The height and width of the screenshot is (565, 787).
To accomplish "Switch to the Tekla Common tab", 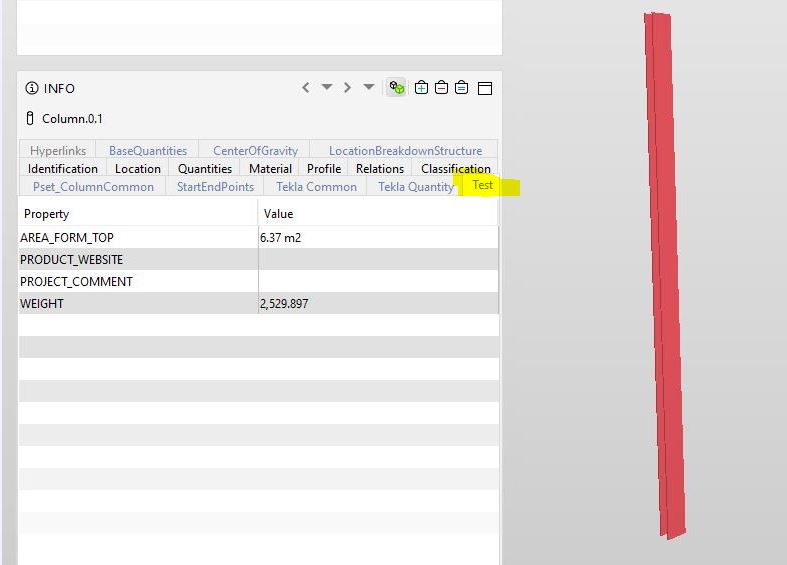I will pos(316,187).
